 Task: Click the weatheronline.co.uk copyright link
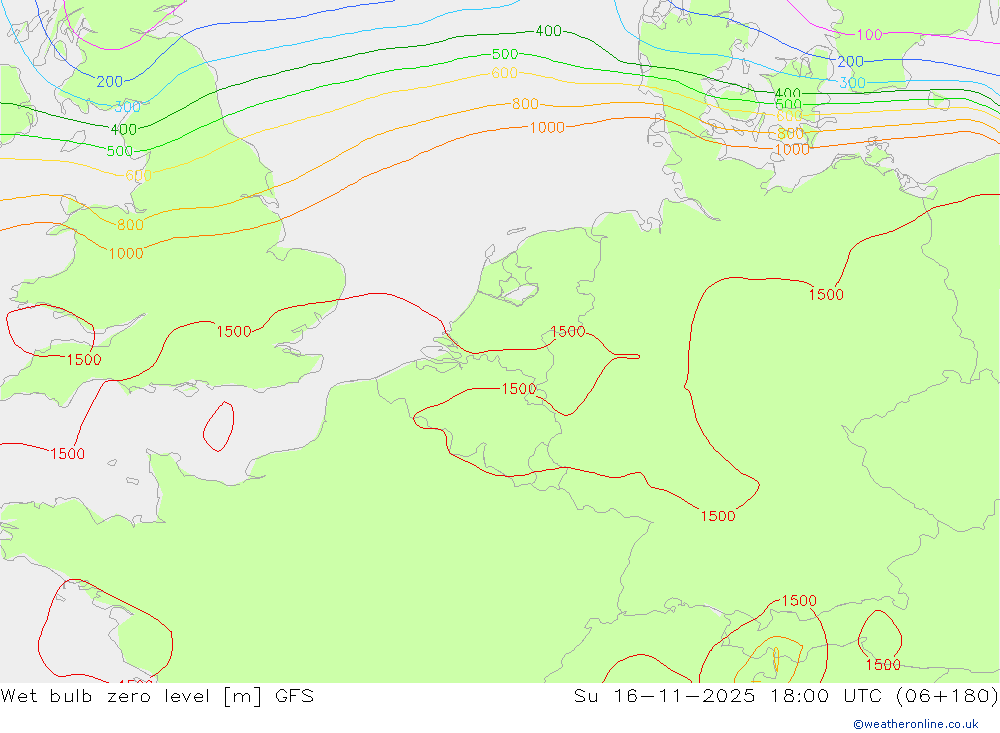point(916,724)
